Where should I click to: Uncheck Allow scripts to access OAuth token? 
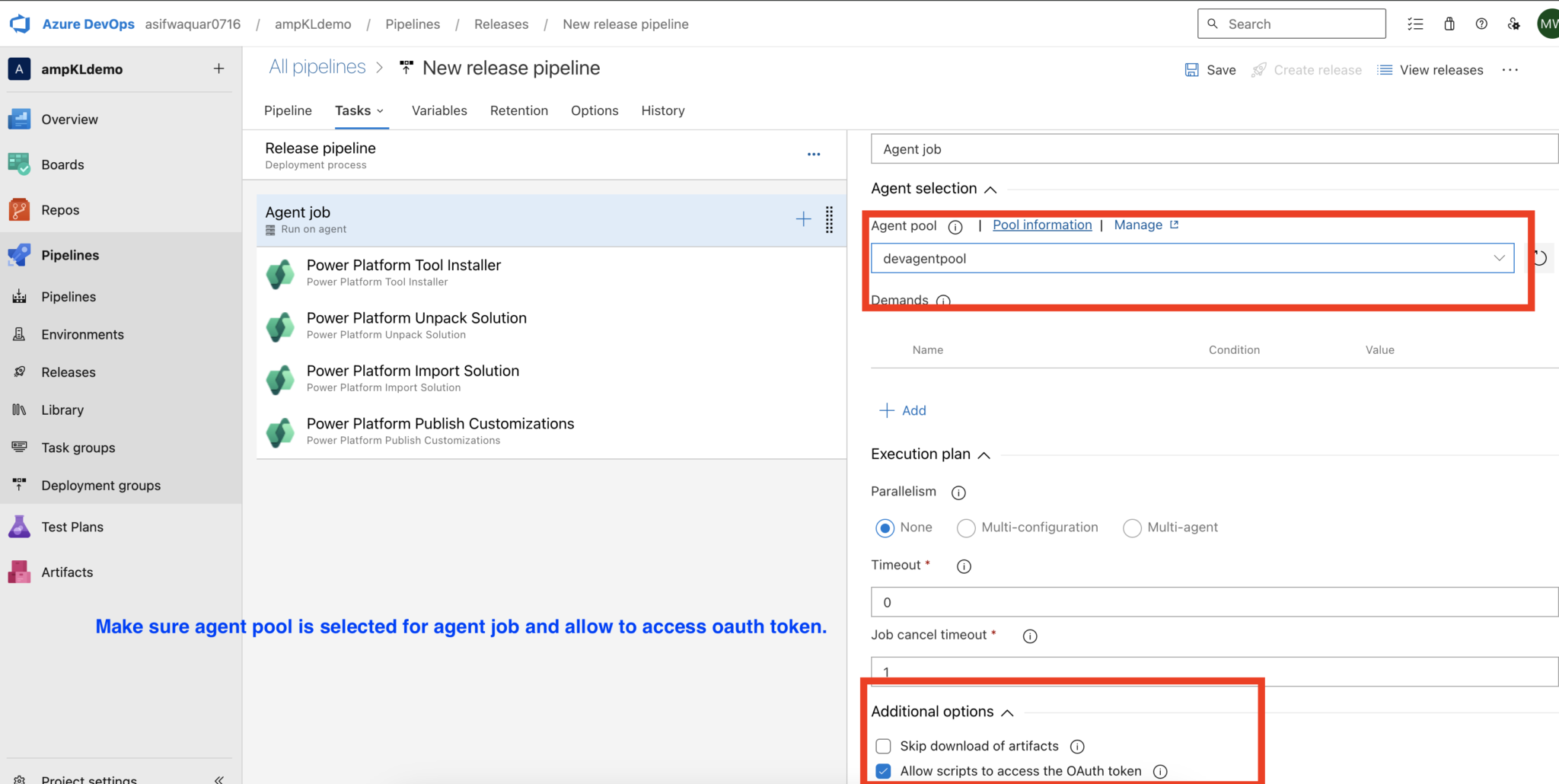click(x=883, y=771)
